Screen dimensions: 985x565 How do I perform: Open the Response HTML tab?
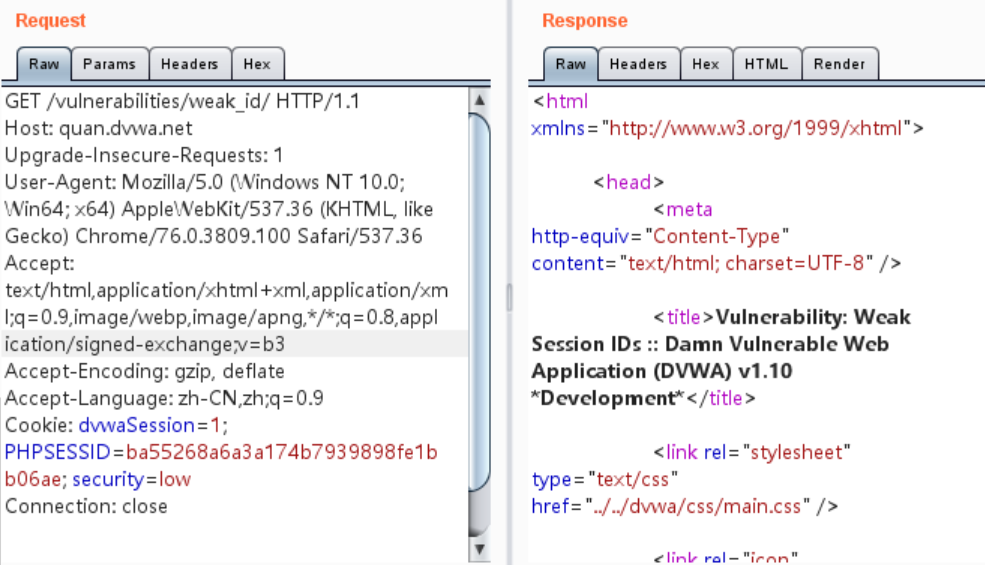click(766, 64)
